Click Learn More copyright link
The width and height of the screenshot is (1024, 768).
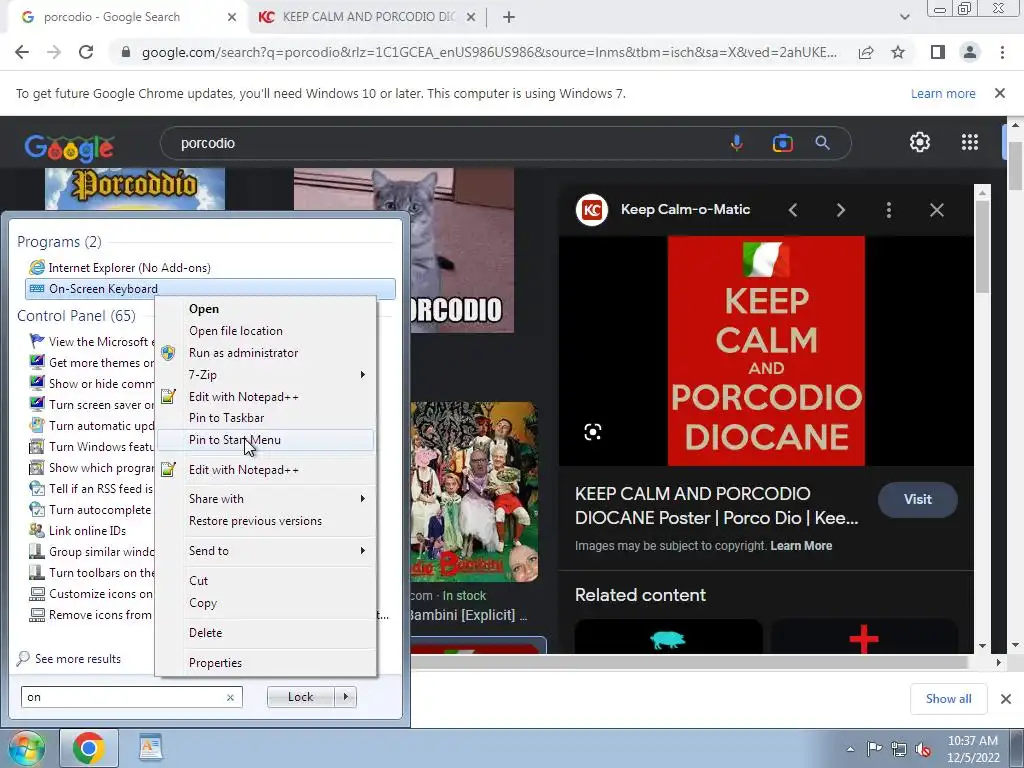[x=801, y=546]
